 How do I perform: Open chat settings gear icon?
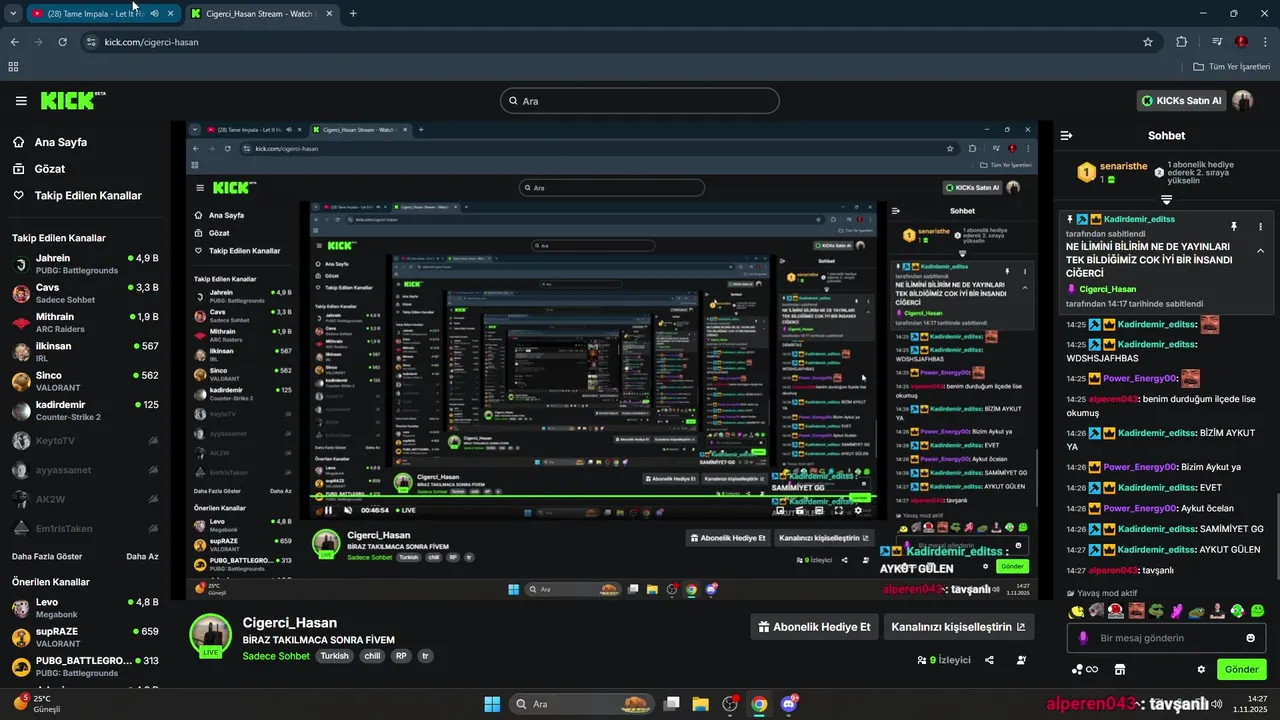(x=1201, y=669)
